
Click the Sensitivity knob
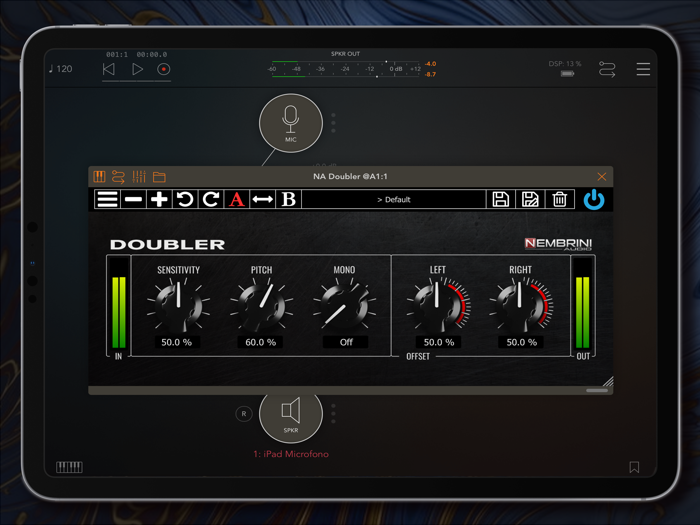178,304
